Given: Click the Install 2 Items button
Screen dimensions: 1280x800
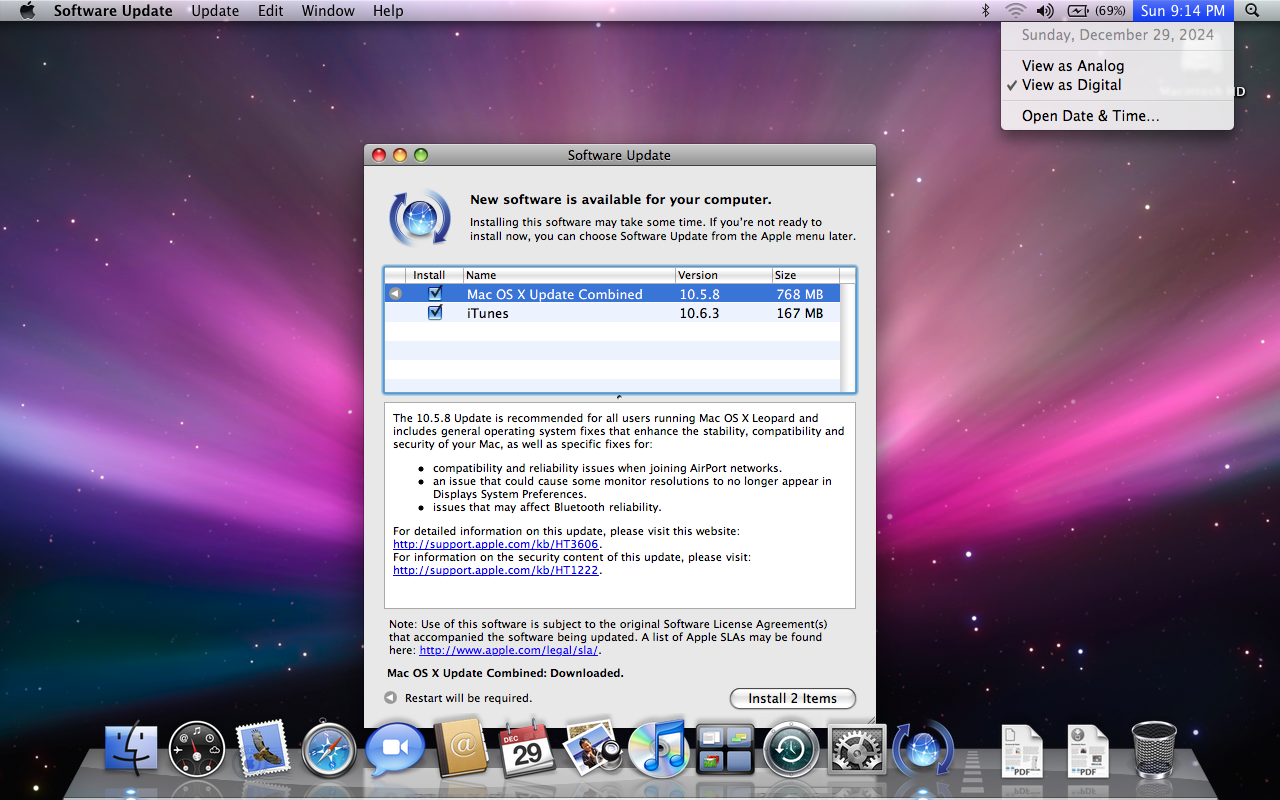Looking at the screenshot, I should [793, 698].
